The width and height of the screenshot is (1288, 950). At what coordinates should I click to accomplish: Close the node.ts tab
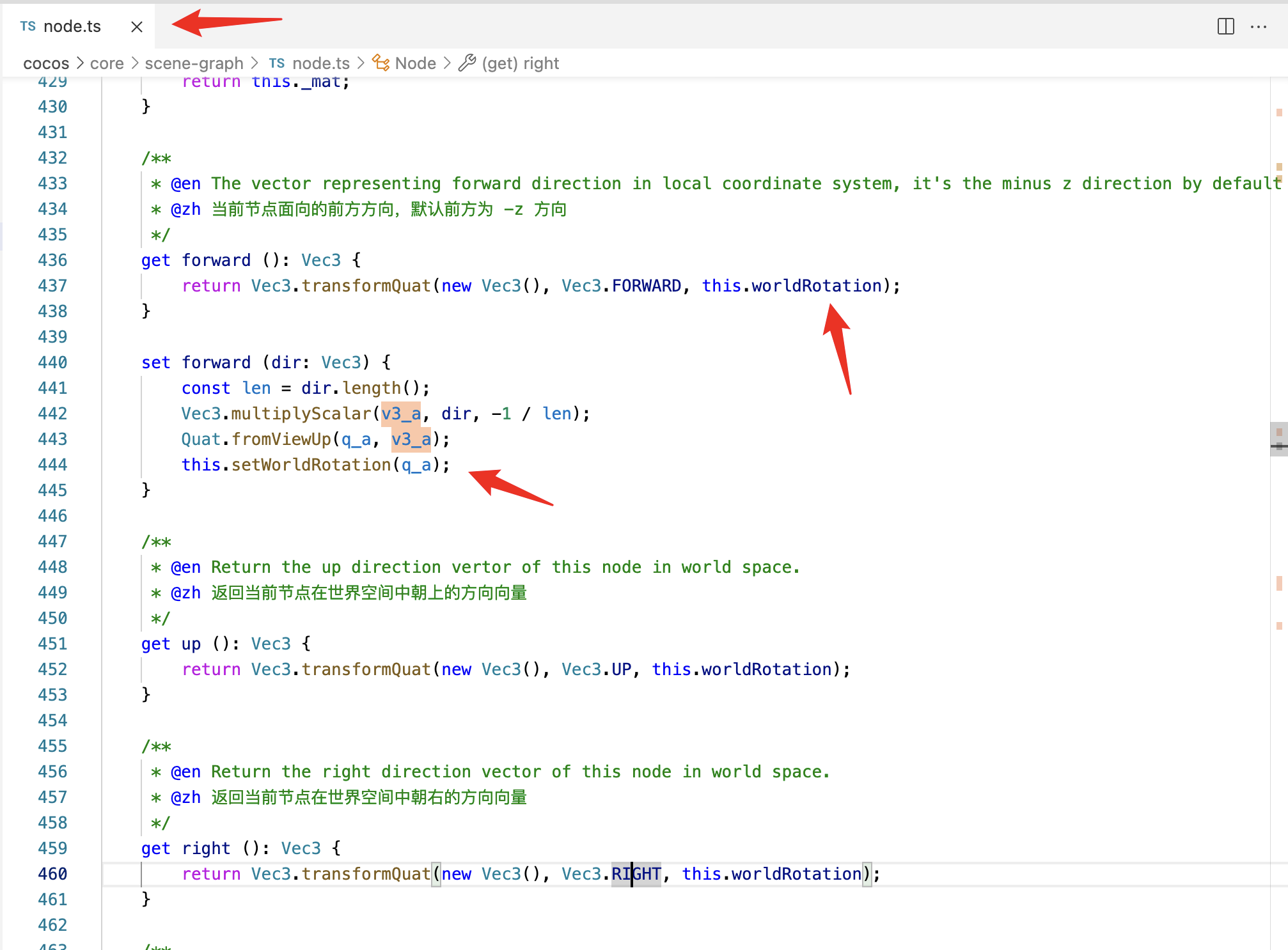click(136, 27)
